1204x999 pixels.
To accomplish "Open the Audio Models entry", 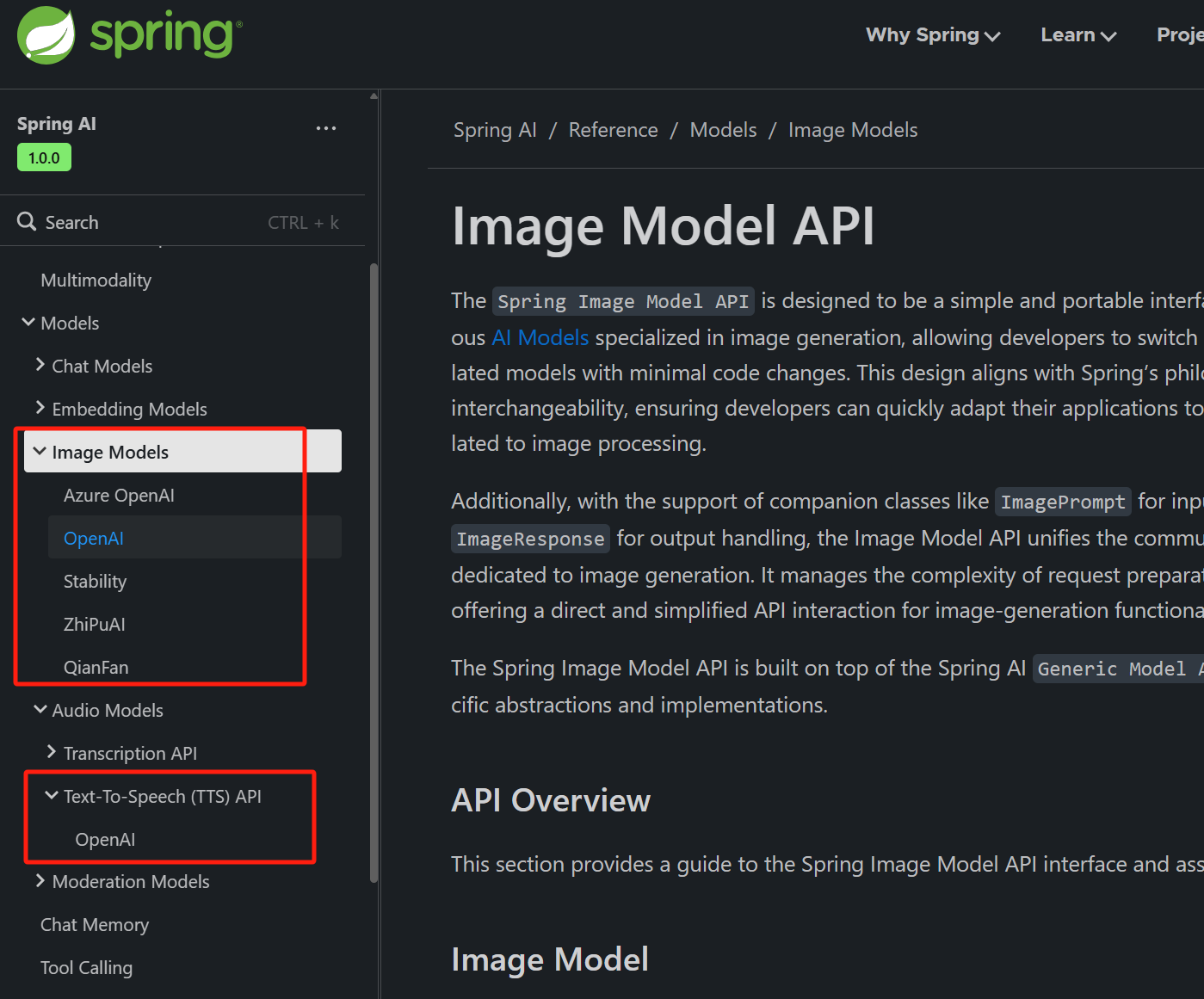I will click(x=108, y=711).
